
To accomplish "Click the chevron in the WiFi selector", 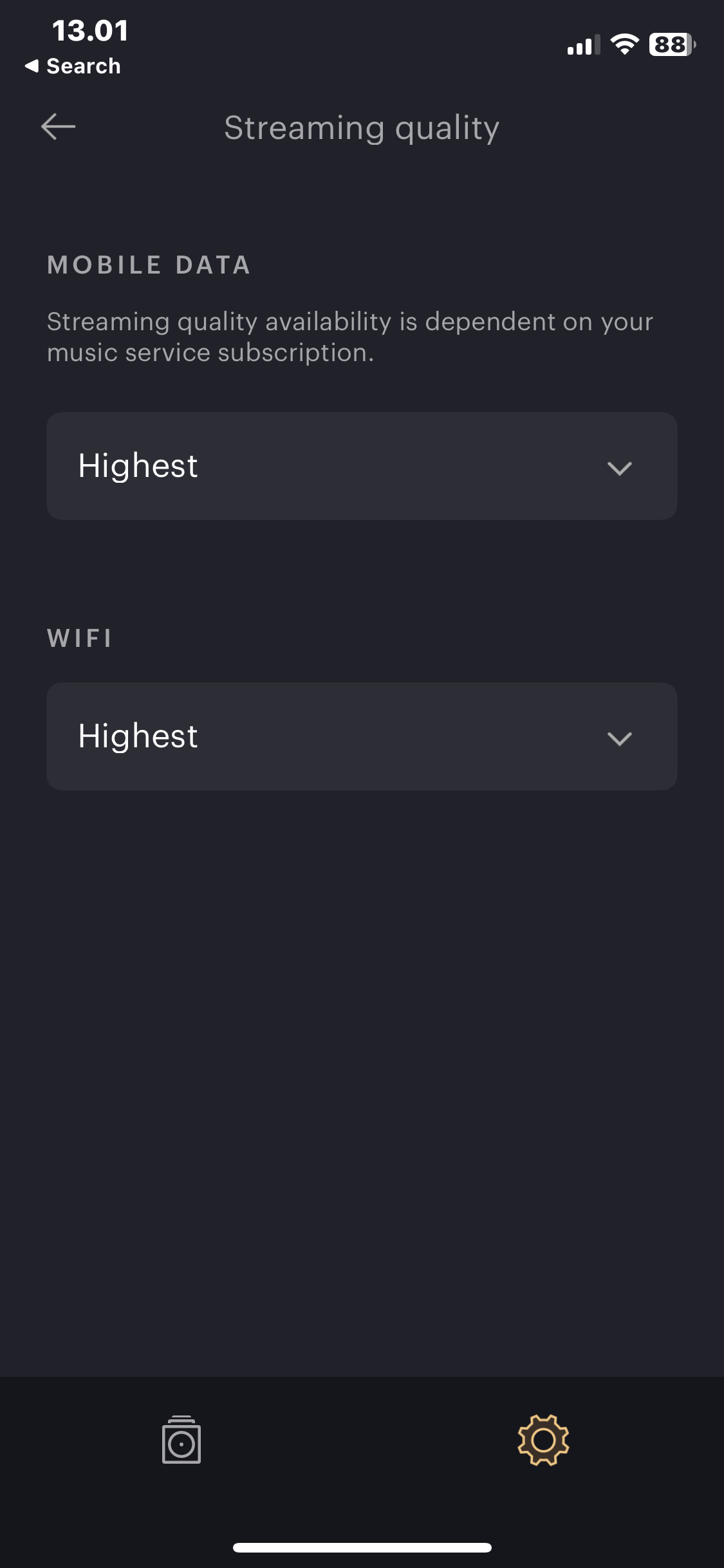I will point(619,738).
